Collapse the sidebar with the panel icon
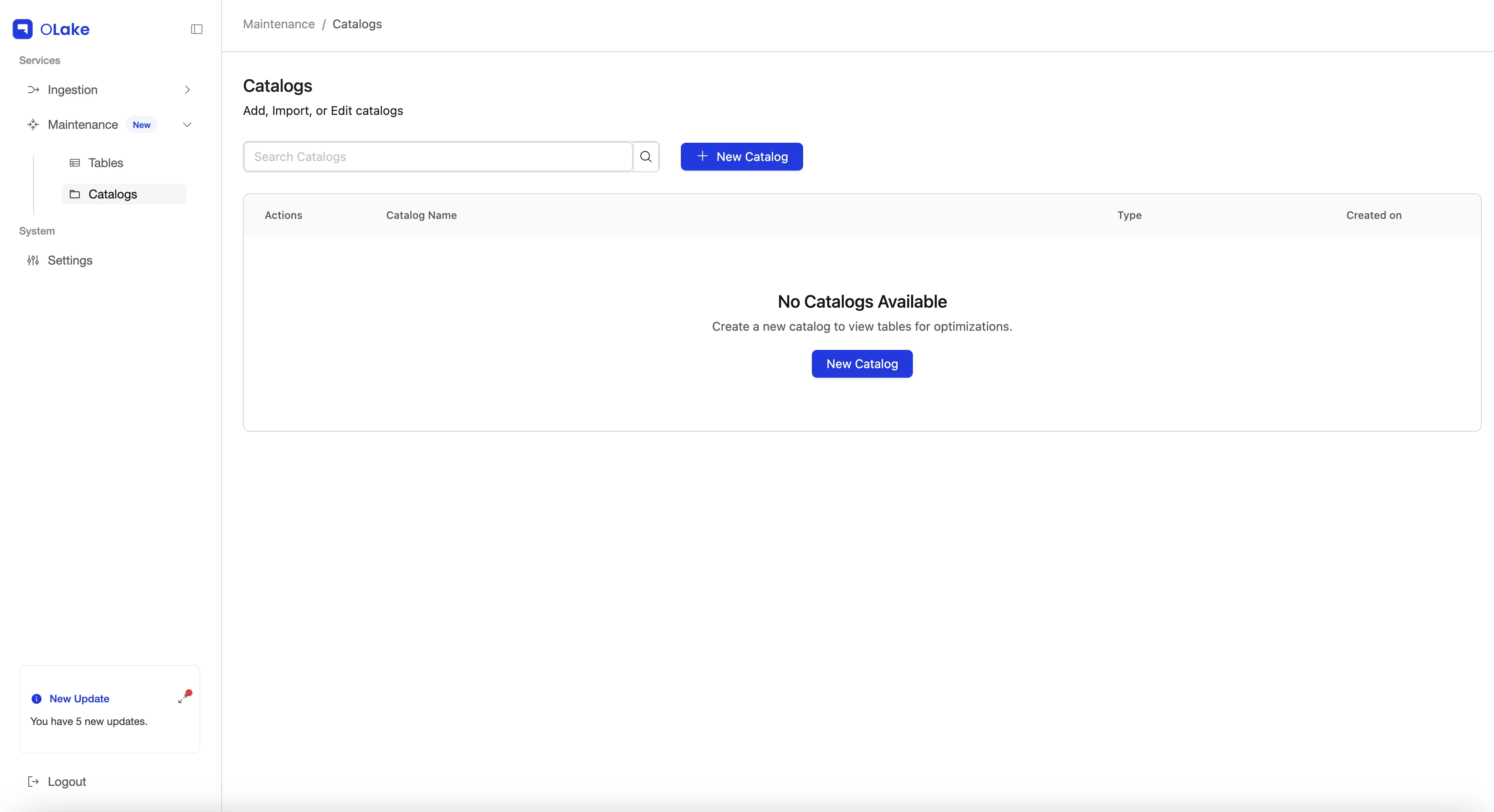 click(x=197, y=29)
